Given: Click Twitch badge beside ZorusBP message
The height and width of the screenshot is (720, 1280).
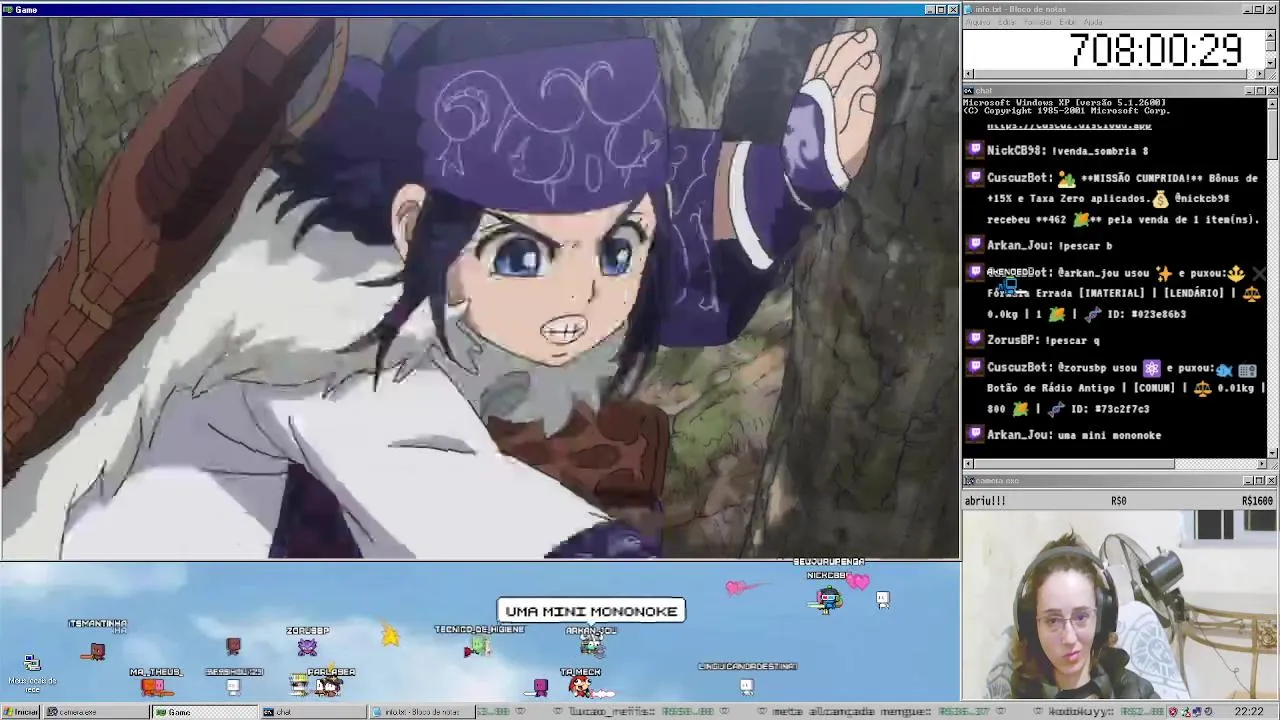Looking at the screenshot, I should click(975, 339).
